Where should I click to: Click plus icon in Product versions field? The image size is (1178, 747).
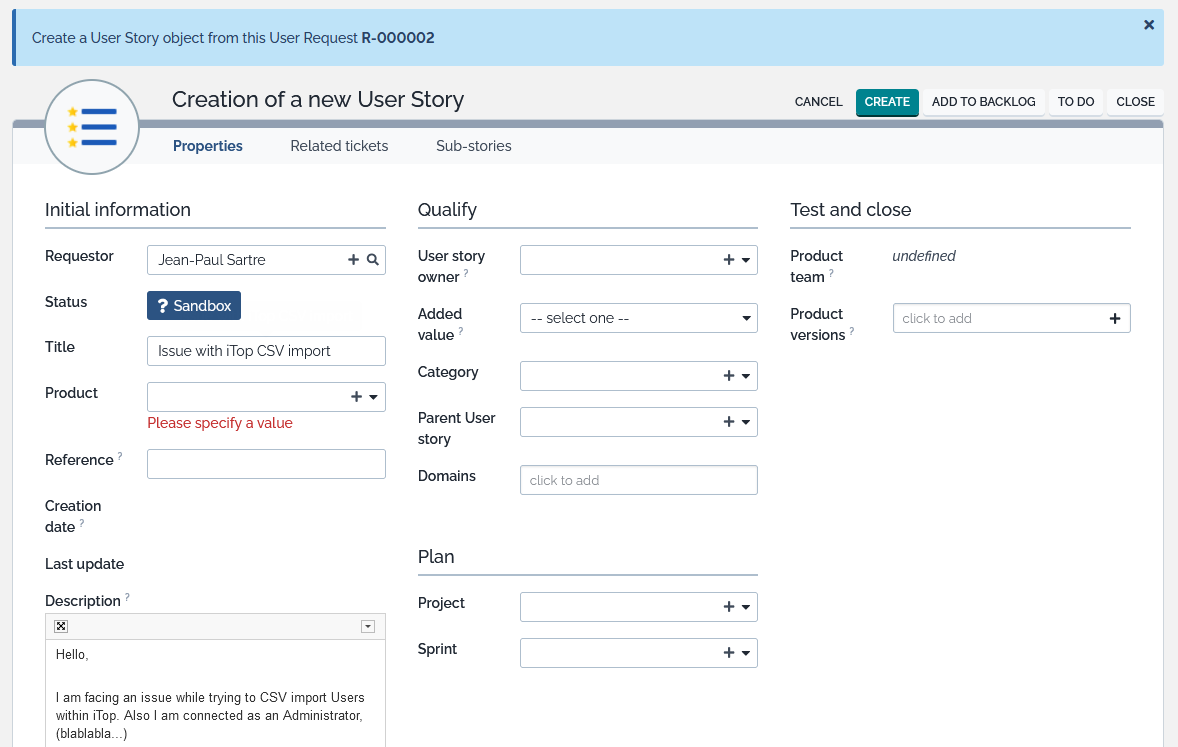point(1115,319)
